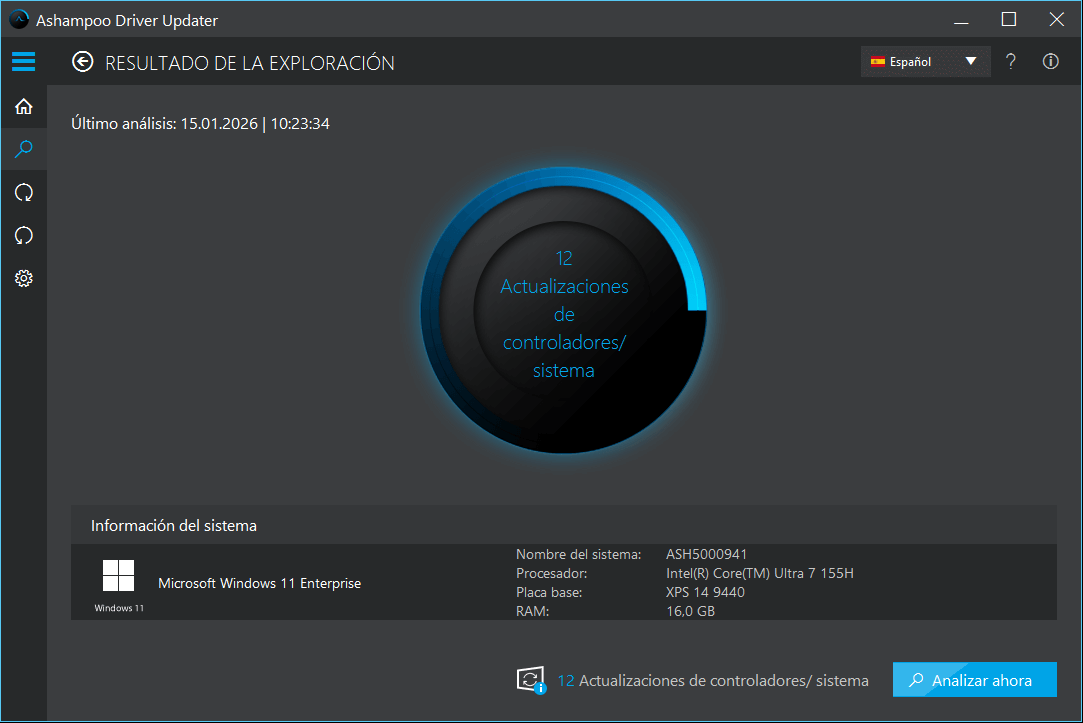Click the Ashampoo app icon in title bar

19,20
